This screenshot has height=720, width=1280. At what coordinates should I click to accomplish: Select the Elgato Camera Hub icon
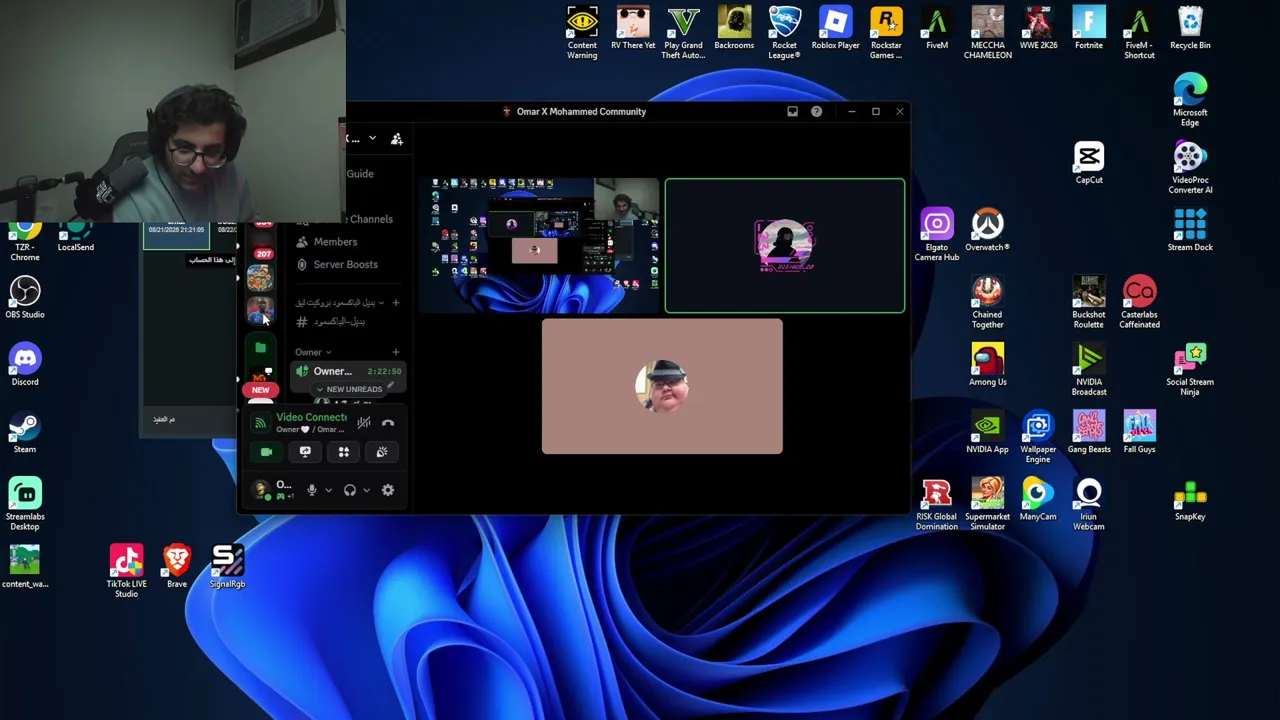(937, 235)
